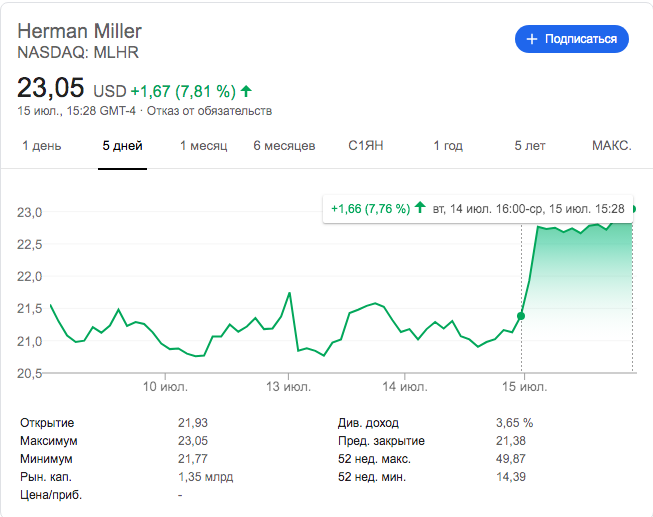653x517 pixels.
Task: Click the Див. доход value 3,65 %
Action: coord(514,423)
